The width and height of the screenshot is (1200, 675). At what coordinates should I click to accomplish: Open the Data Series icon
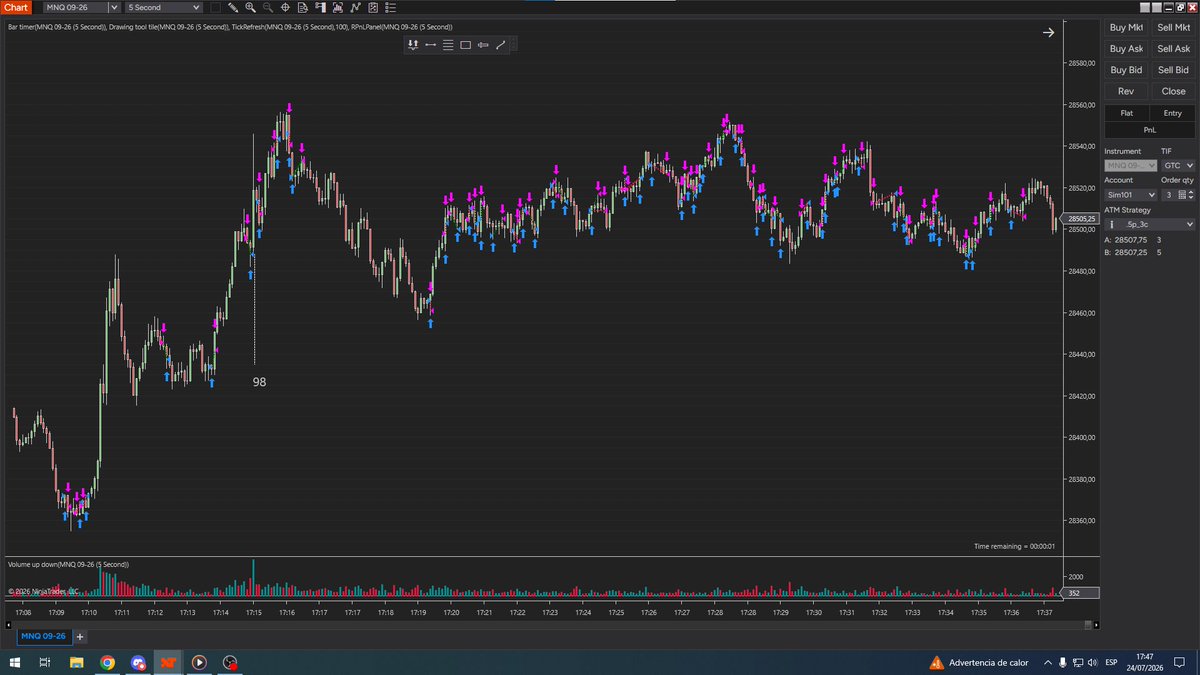[x=339, y=7]
